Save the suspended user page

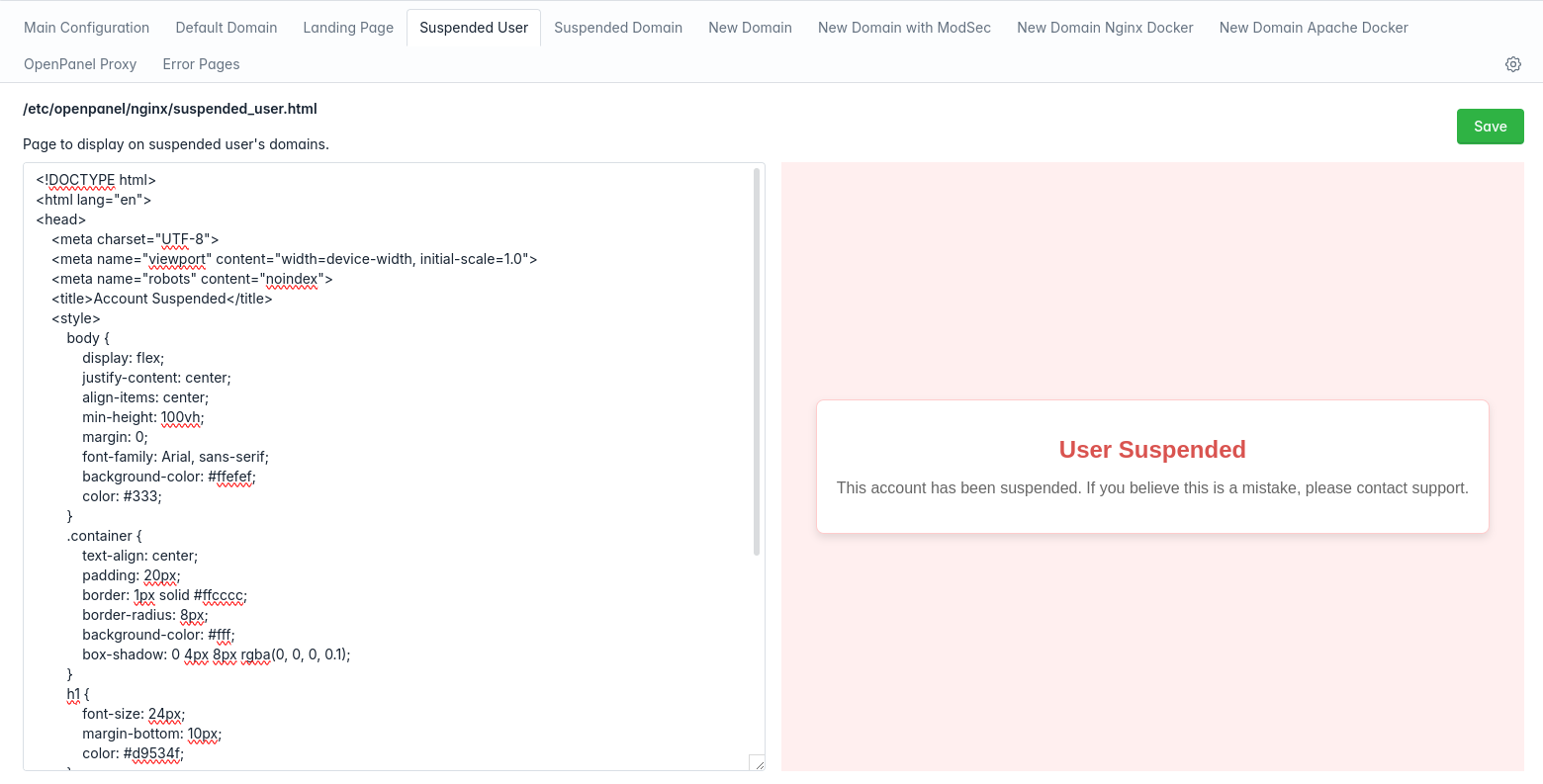(x=1490, y=127)
